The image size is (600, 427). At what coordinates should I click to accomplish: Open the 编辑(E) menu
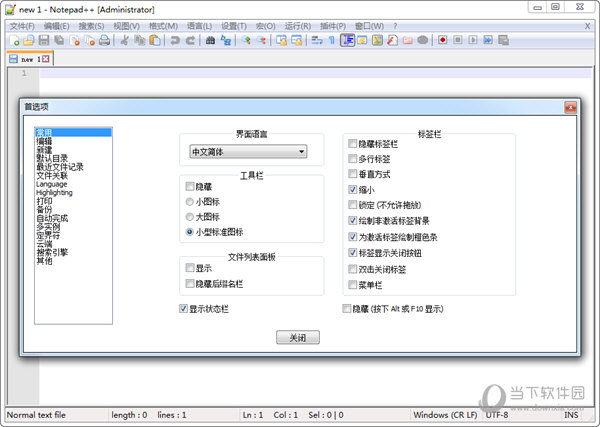56,26
